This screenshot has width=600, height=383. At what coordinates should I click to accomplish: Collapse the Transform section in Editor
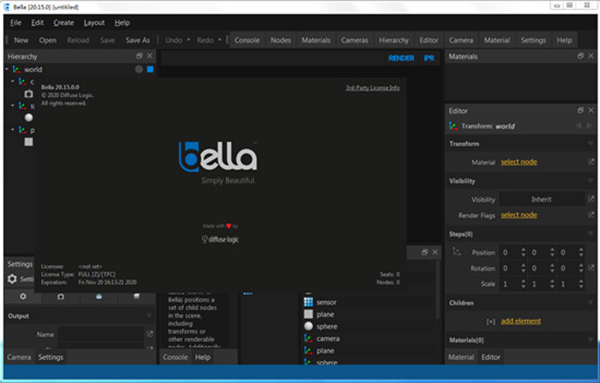(590, 143)
